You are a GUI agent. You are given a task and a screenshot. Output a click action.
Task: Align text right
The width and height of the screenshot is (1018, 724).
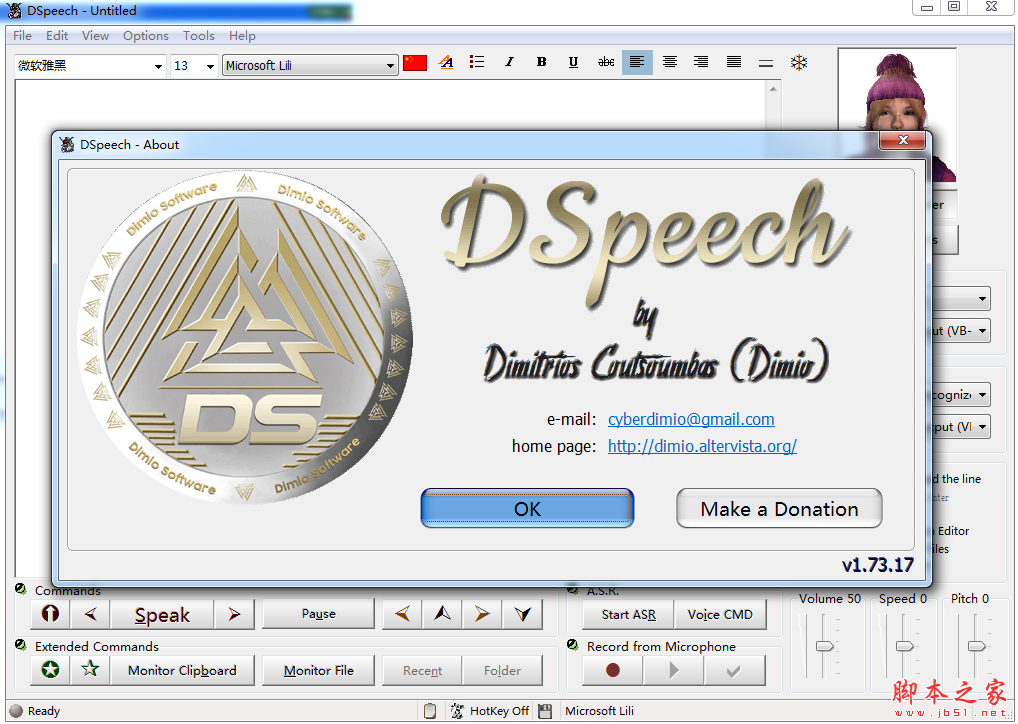[701, 62]
